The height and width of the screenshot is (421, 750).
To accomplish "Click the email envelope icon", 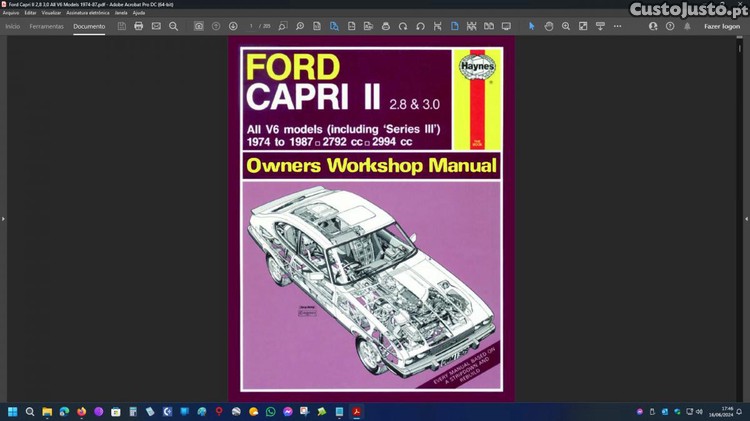I will pos(156,26).
